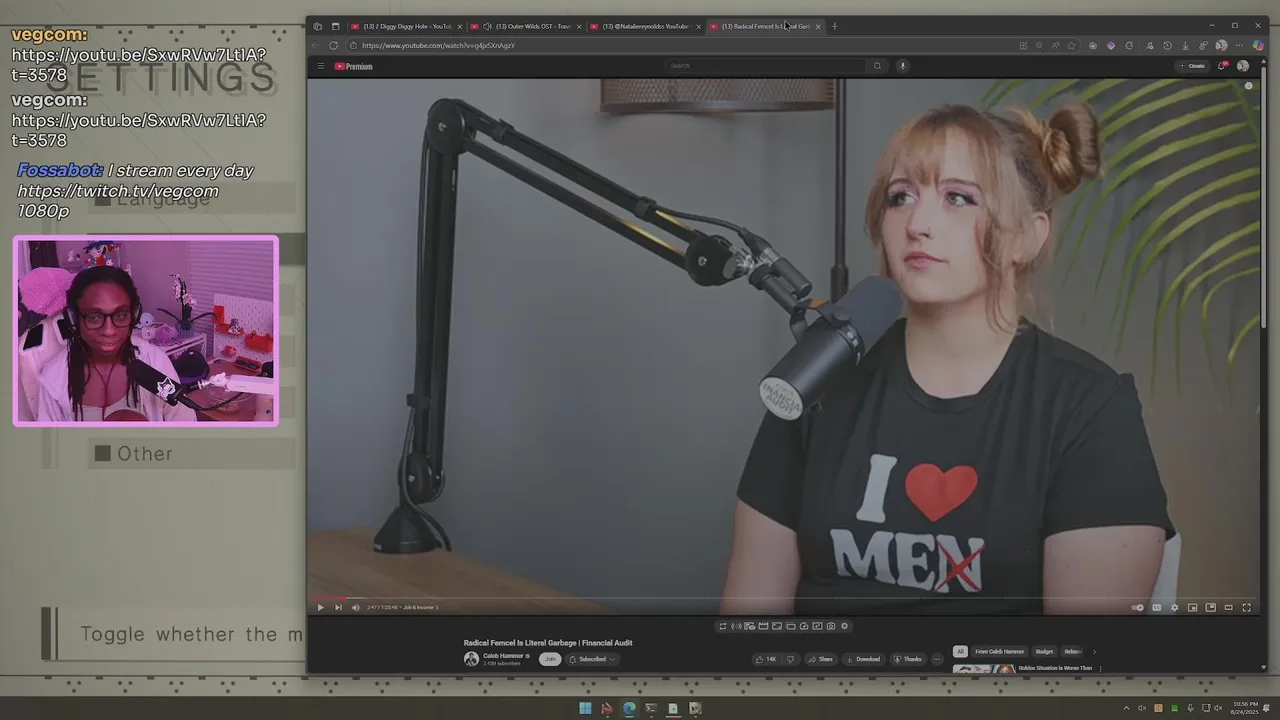Screen dimensions: 1280x720
Task: Mute the video player volume
Action: tap(355, 607)
